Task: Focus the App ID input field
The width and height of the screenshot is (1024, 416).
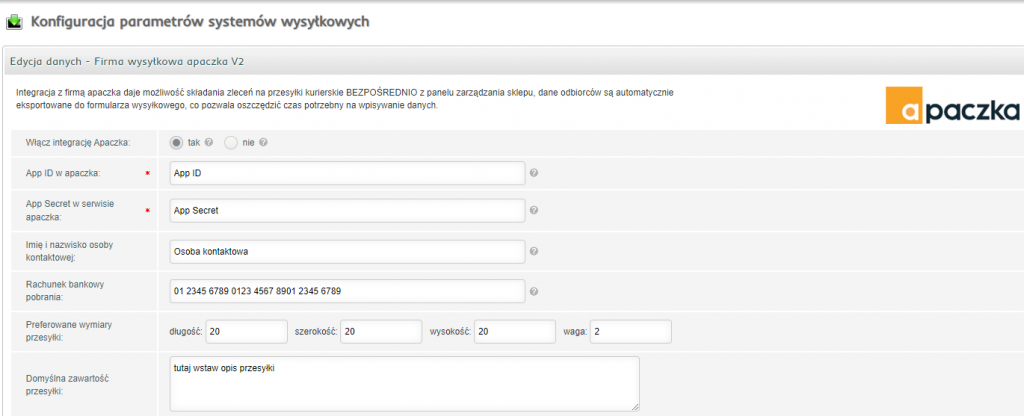Action: click(x=347, y=173)
